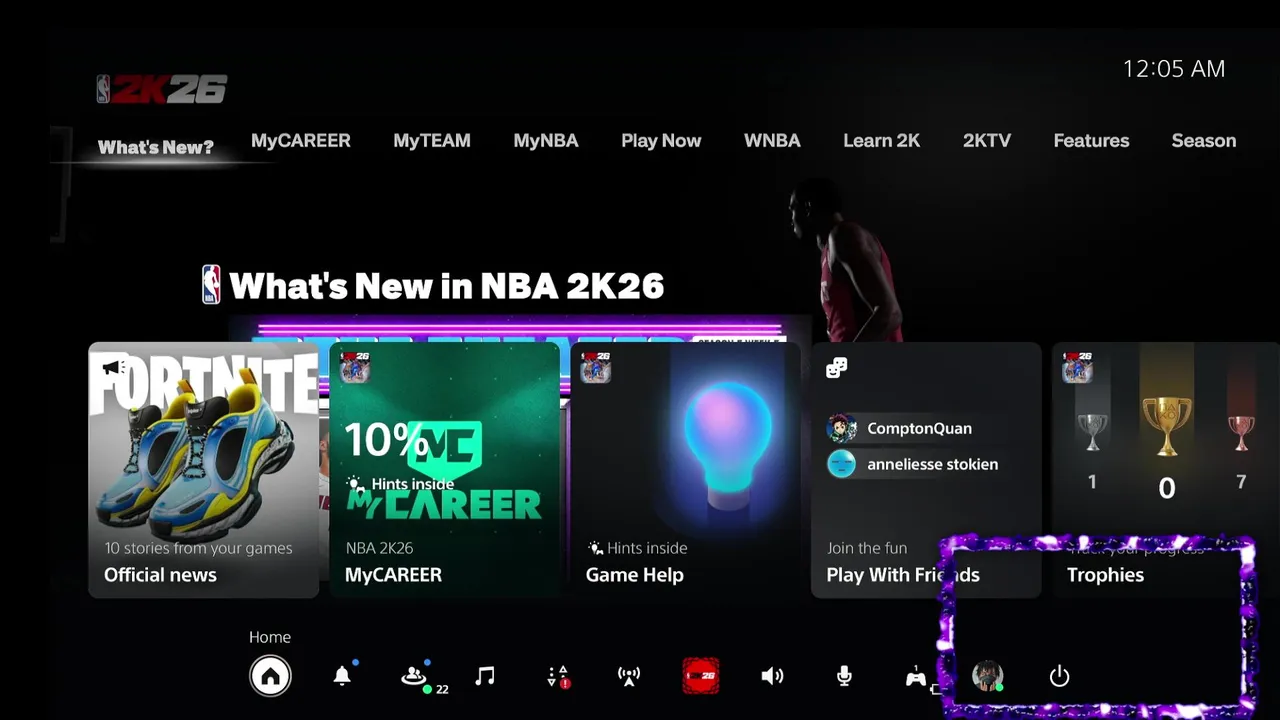
Task: Open the profile avatar icon
Action: [988, 676]
